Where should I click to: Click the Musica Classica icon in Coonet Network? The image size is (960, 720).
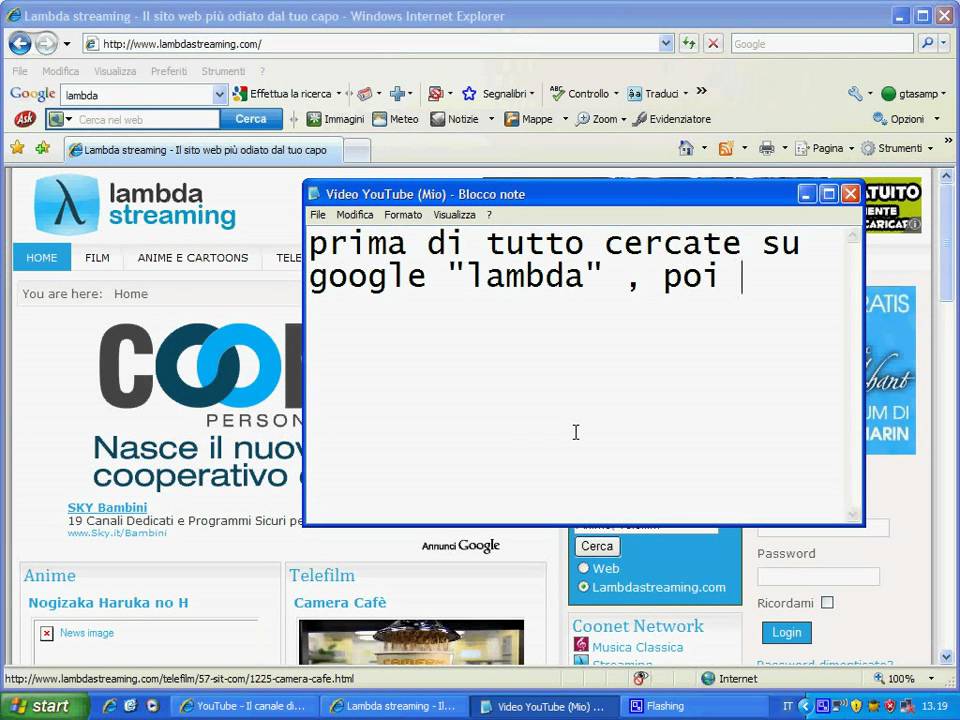pos(581,645)
